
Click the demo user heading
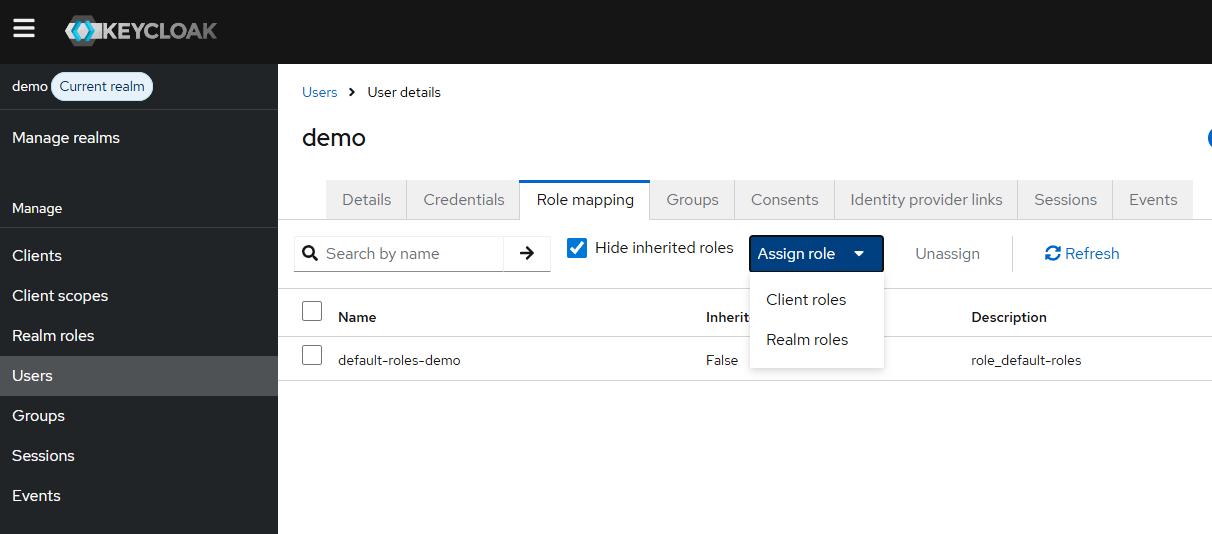(334, 138)
